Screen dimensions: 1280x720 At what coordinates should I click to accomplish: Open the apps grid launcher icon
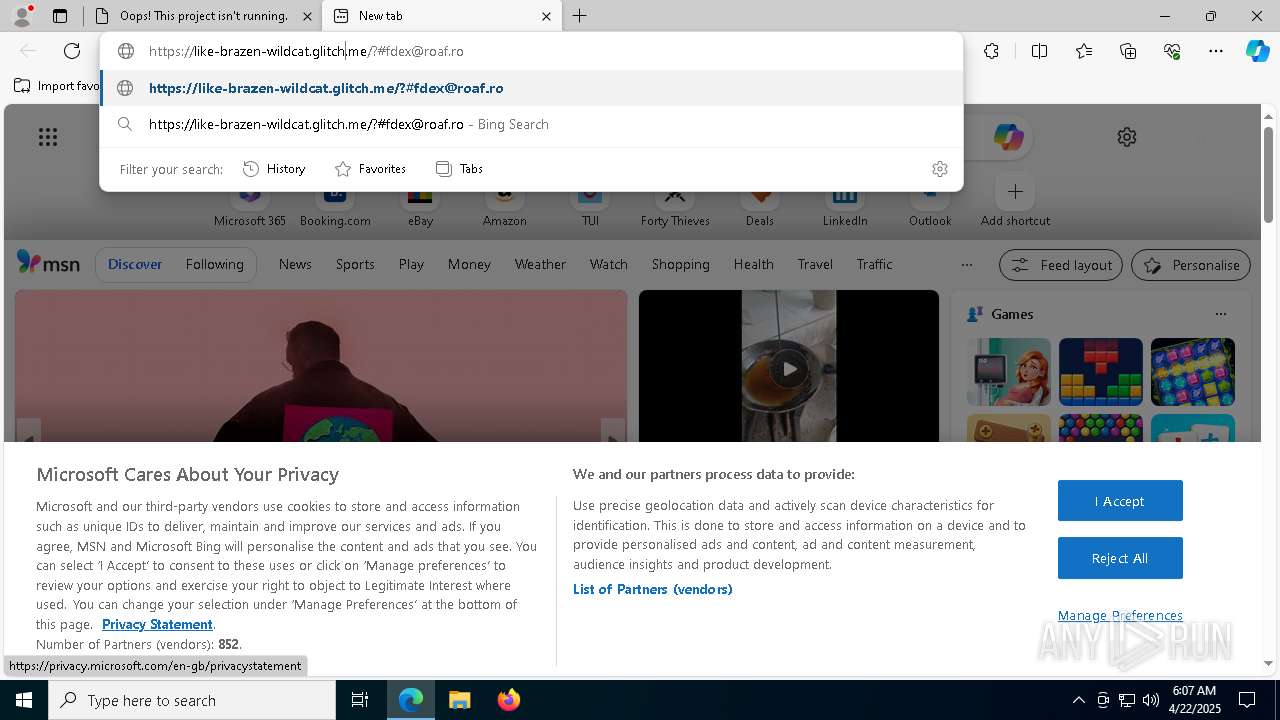(48, 137)
